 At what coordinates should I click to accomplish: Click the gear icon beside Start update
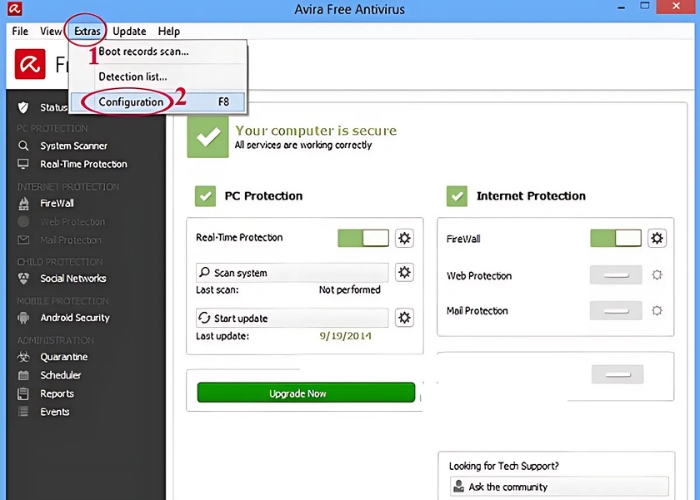pos(404,318)
